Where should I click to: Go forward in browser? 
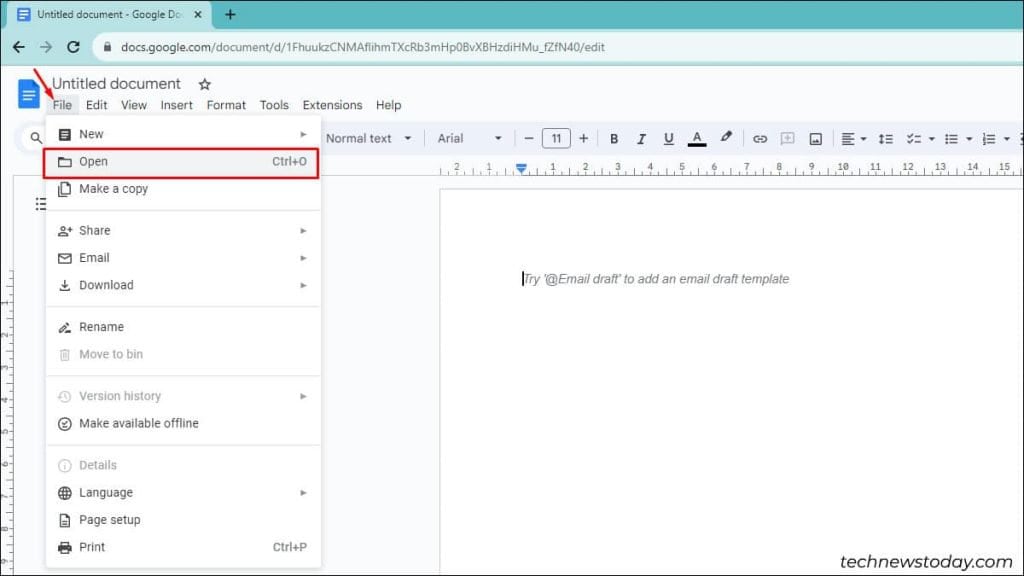[46, 47]
